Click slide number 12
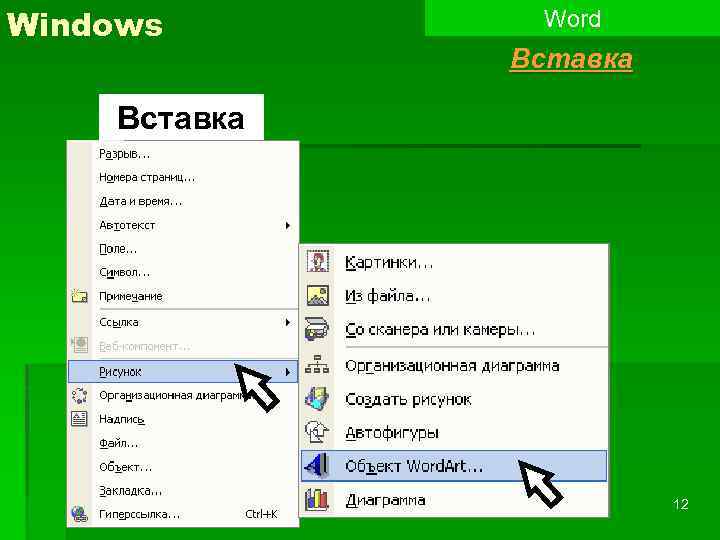 point(681,504)
